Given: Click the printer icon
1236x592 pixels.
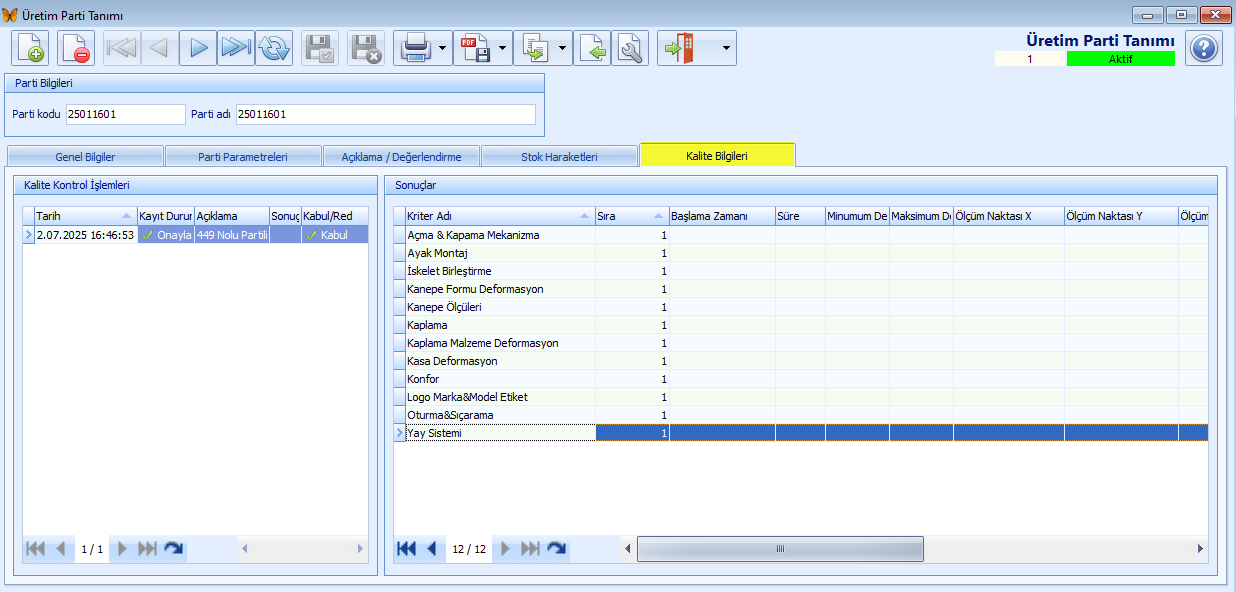Looking at the screenshot, I should coord(414,48).
